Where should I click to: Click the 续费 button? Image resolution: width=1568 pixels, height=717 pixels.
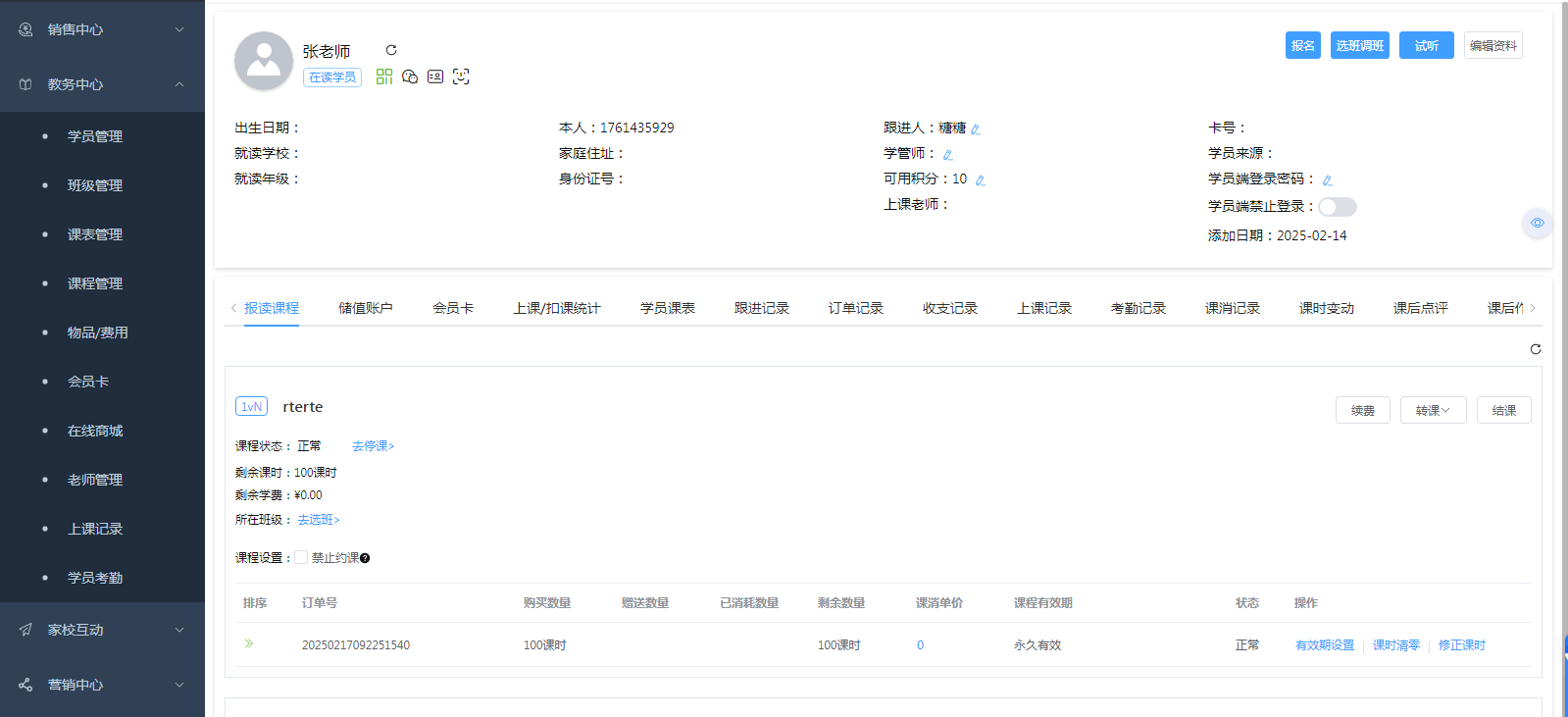pos(1363,410)
